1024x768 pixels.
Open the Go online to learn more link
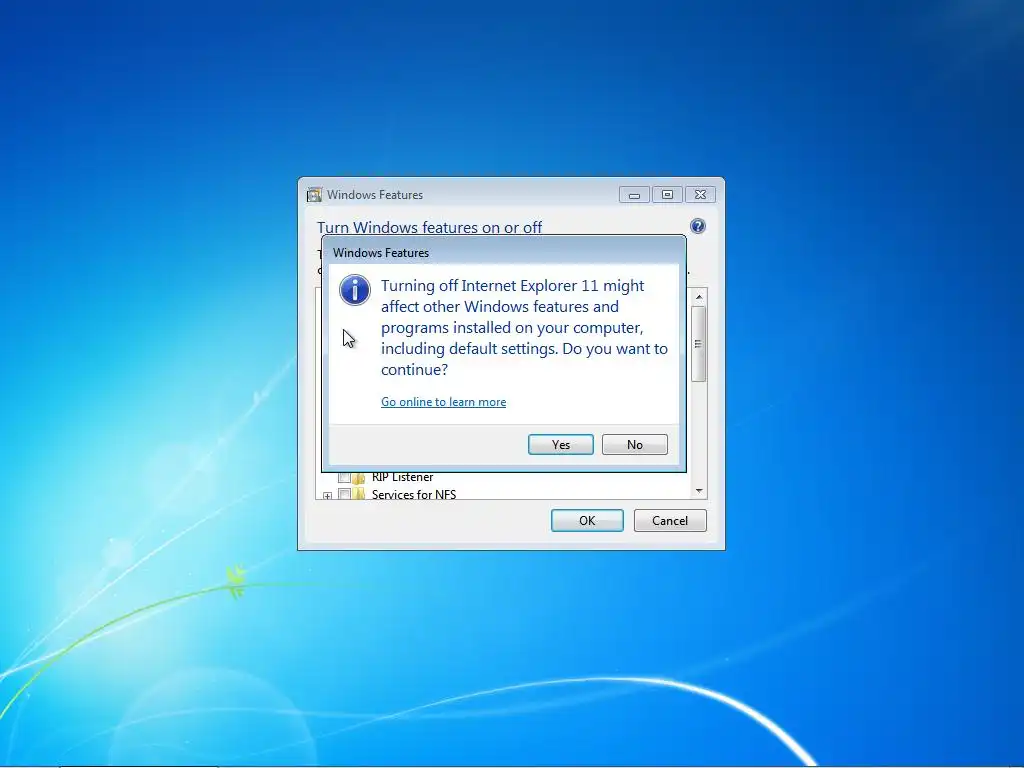pos(443,402)
